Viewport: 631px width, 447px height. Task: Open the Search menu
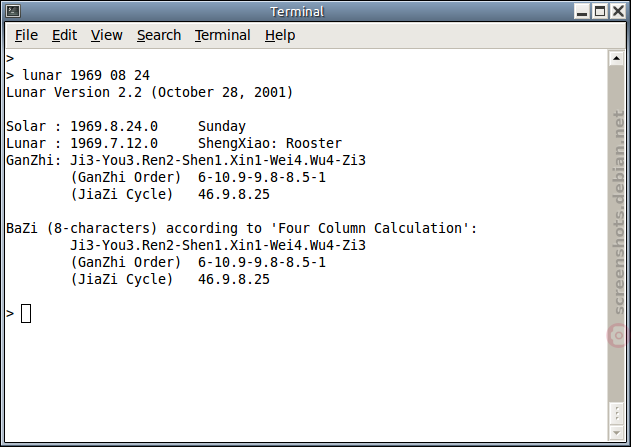[x=159, y=35]
